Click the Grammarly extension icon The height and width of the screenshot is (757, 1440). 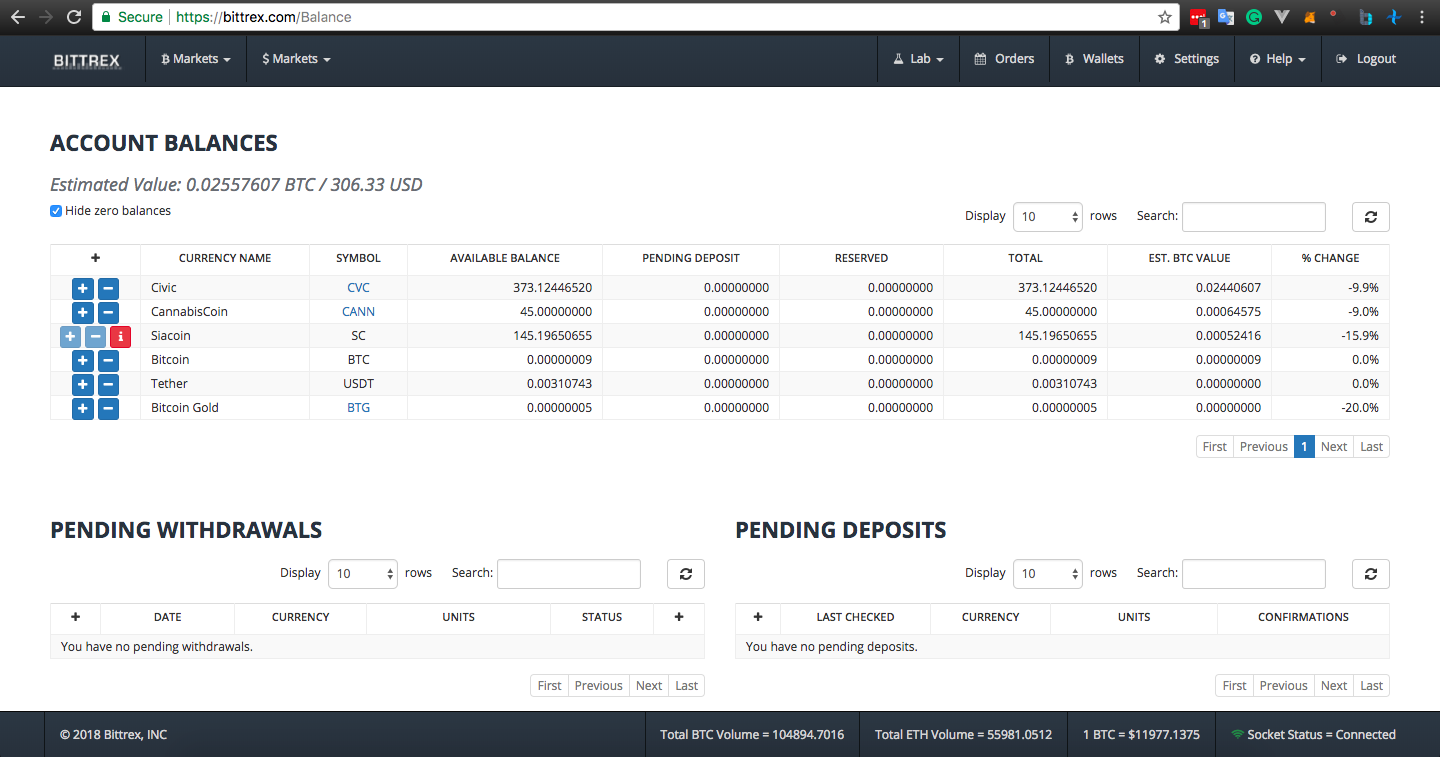pyautogui.click(x=1254, y=17)
